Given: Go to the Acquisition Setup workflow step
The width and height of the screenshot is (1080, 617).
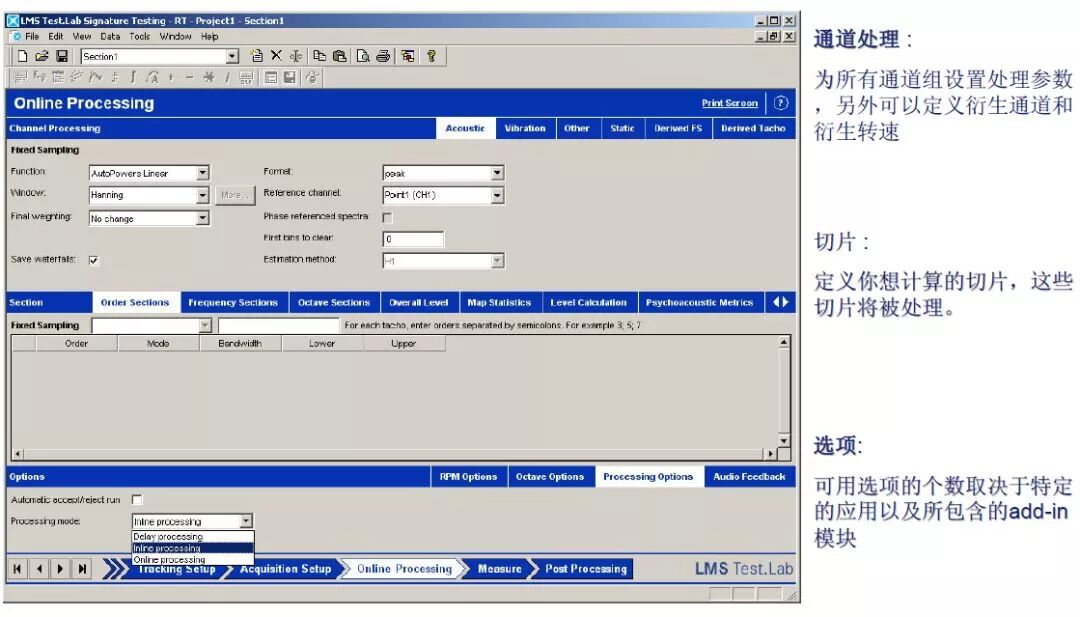Looking at the screenshot, I should pyautogui.click(x=285, y=569).
